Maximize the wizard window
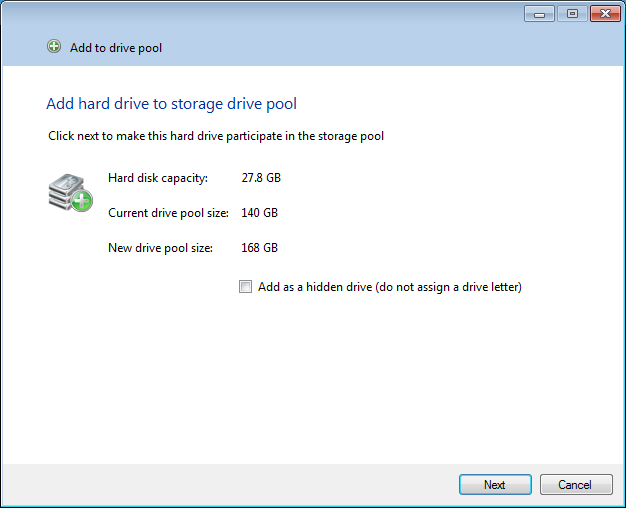Image resolution: width=626 pixels, height=508 pixels. pyautogui.click(x=573, y=14)
